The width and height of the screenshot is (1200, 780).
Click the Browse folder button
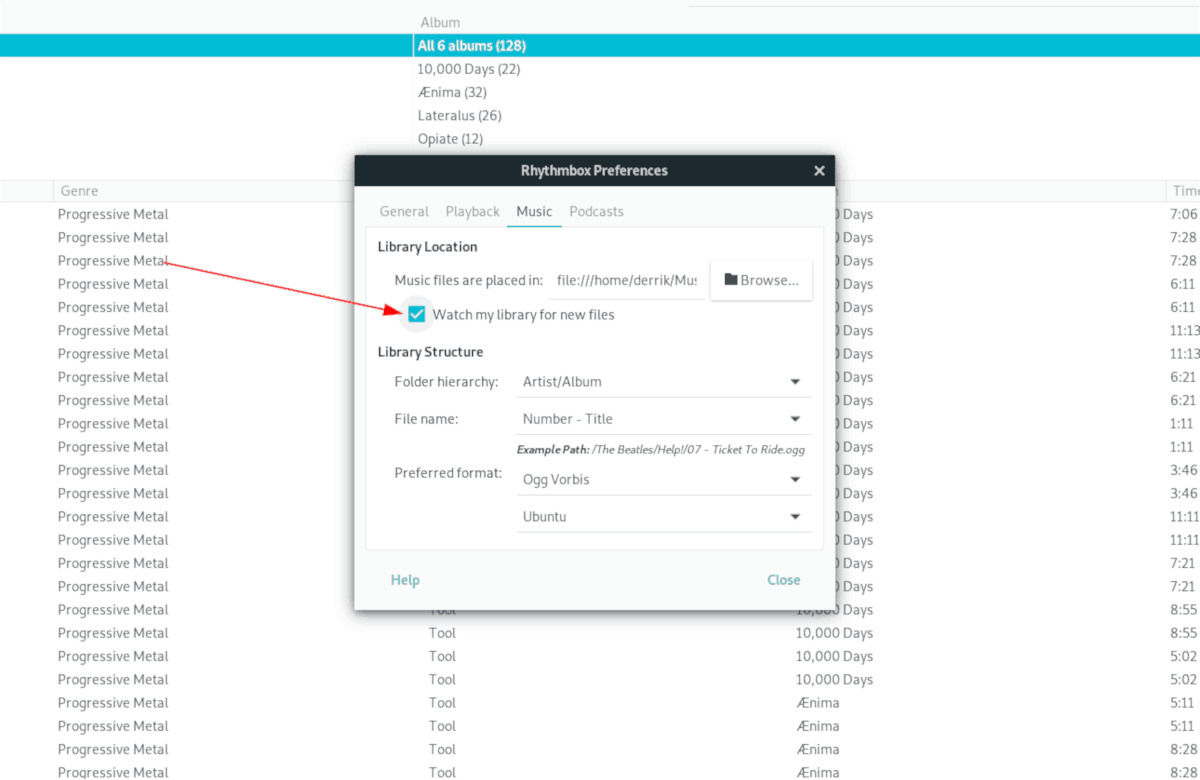(761, 281)
